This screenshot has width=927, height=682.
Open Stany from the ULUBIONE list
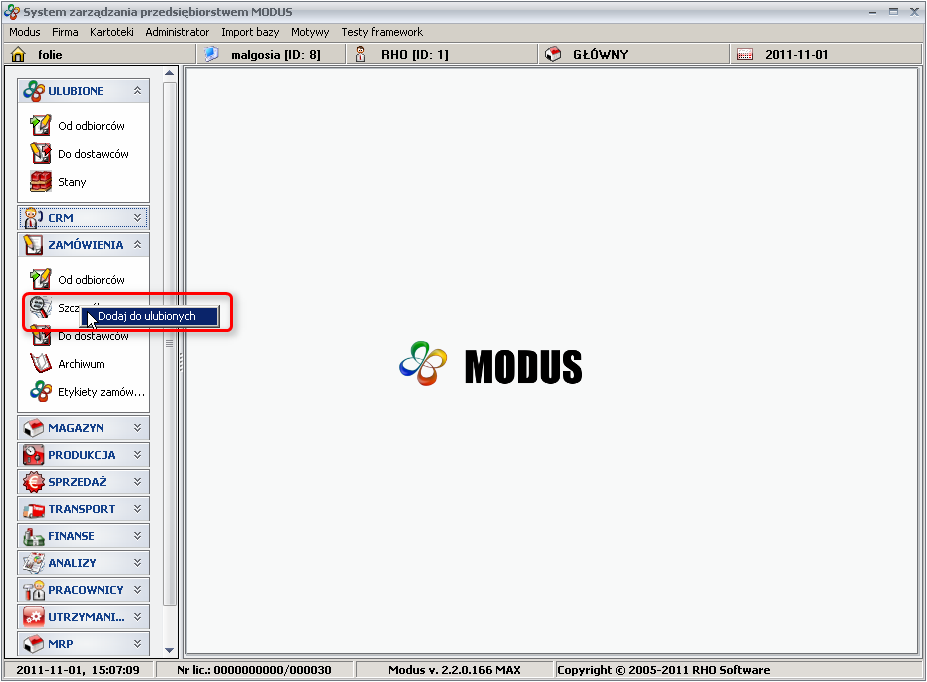click(72, 182)
